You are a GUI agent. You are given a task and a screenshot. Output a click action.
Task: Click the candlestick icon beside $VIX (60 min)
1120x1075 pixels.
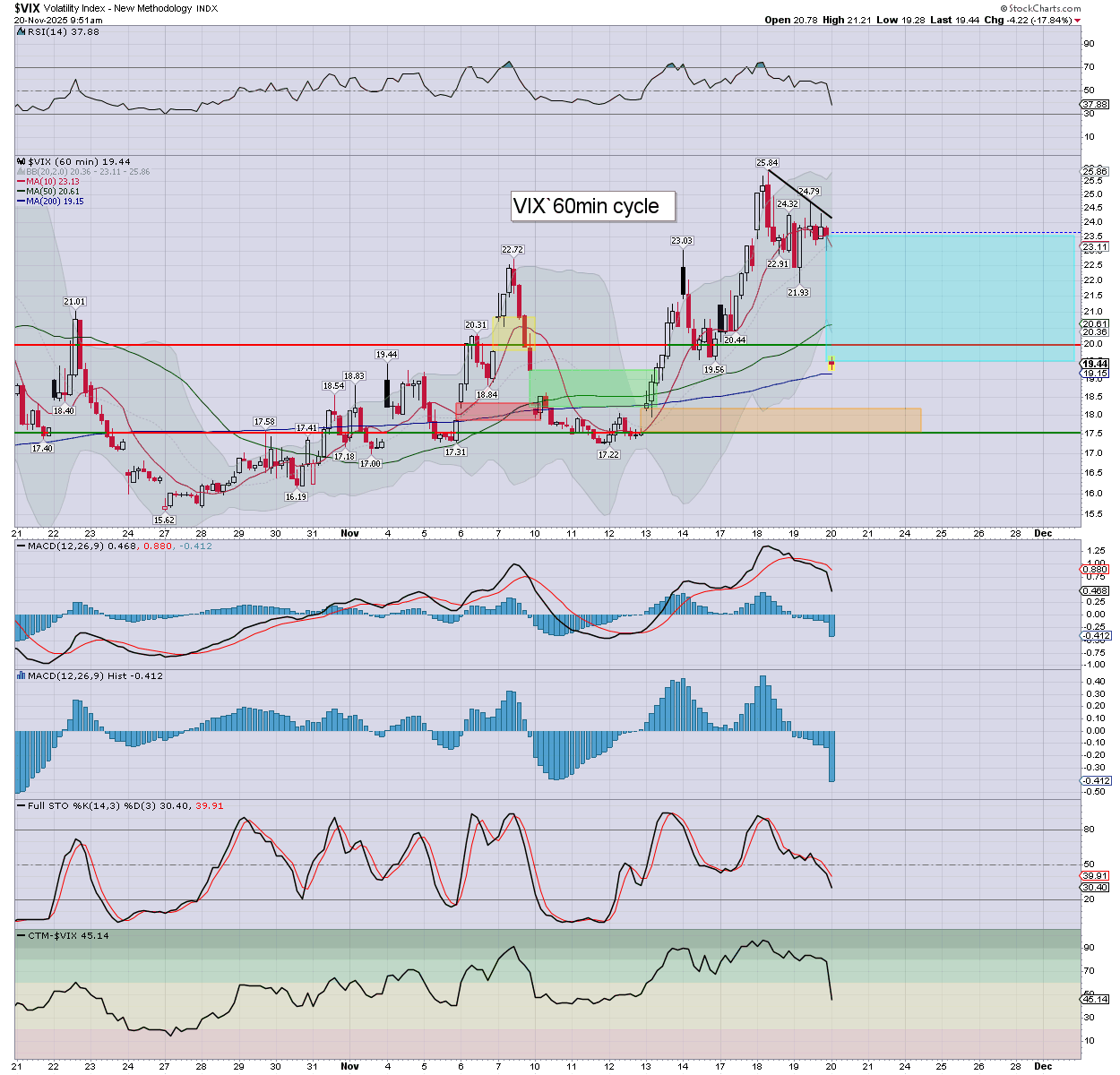point(22,162)
